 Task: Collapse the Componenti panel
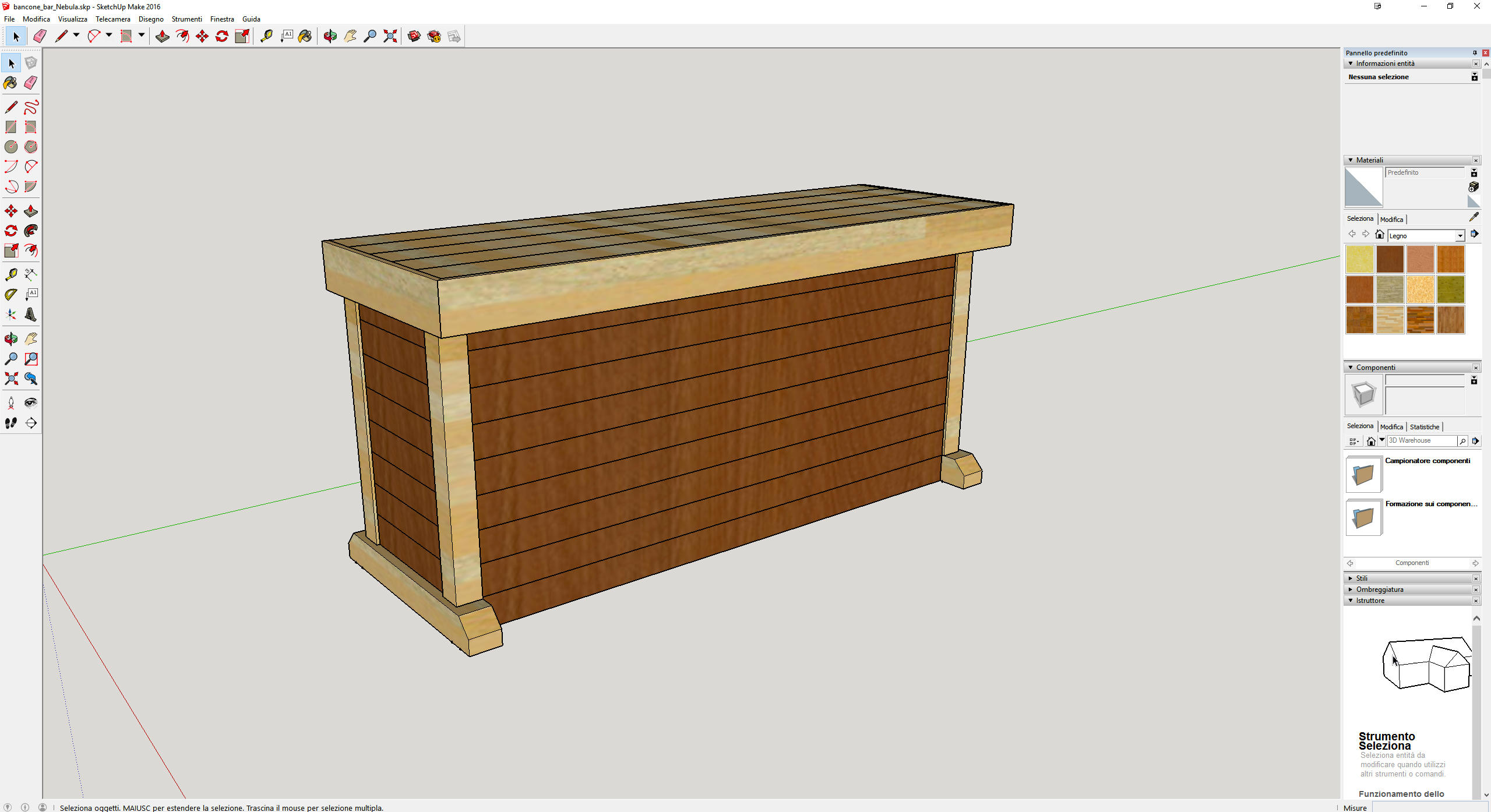coord(1351,368)
